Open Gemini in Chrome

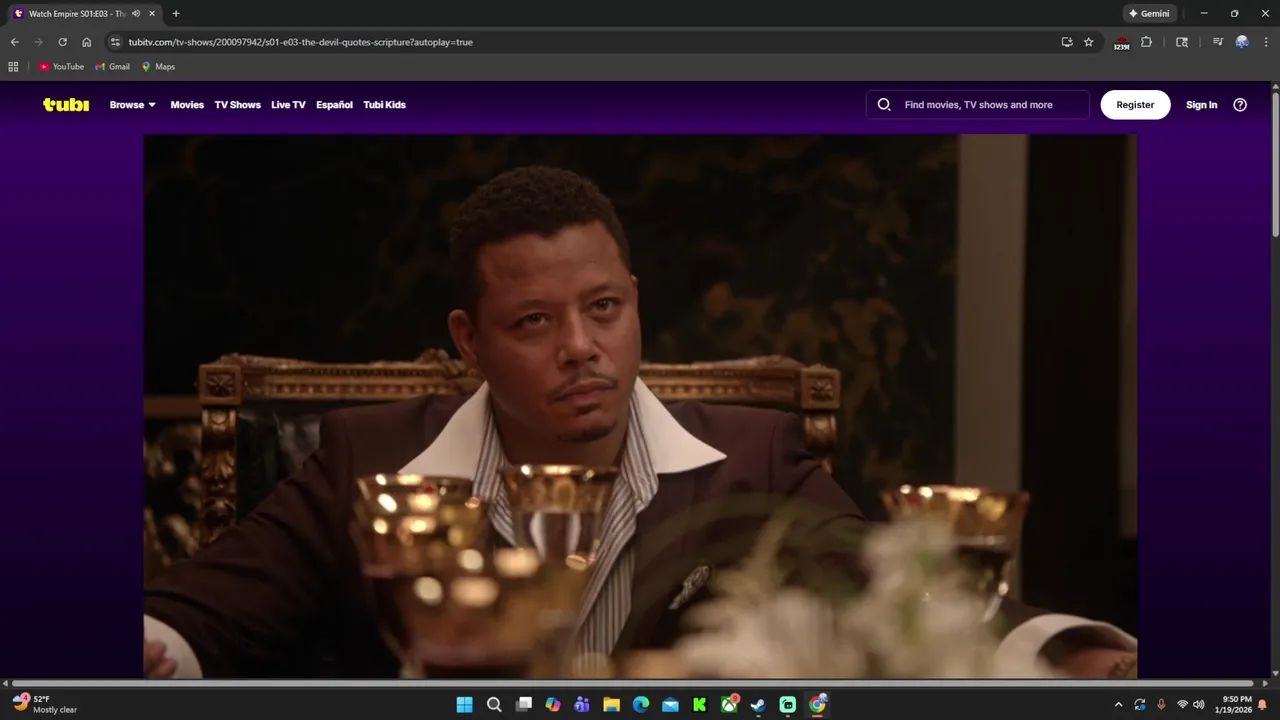(x=1149, y=14)
